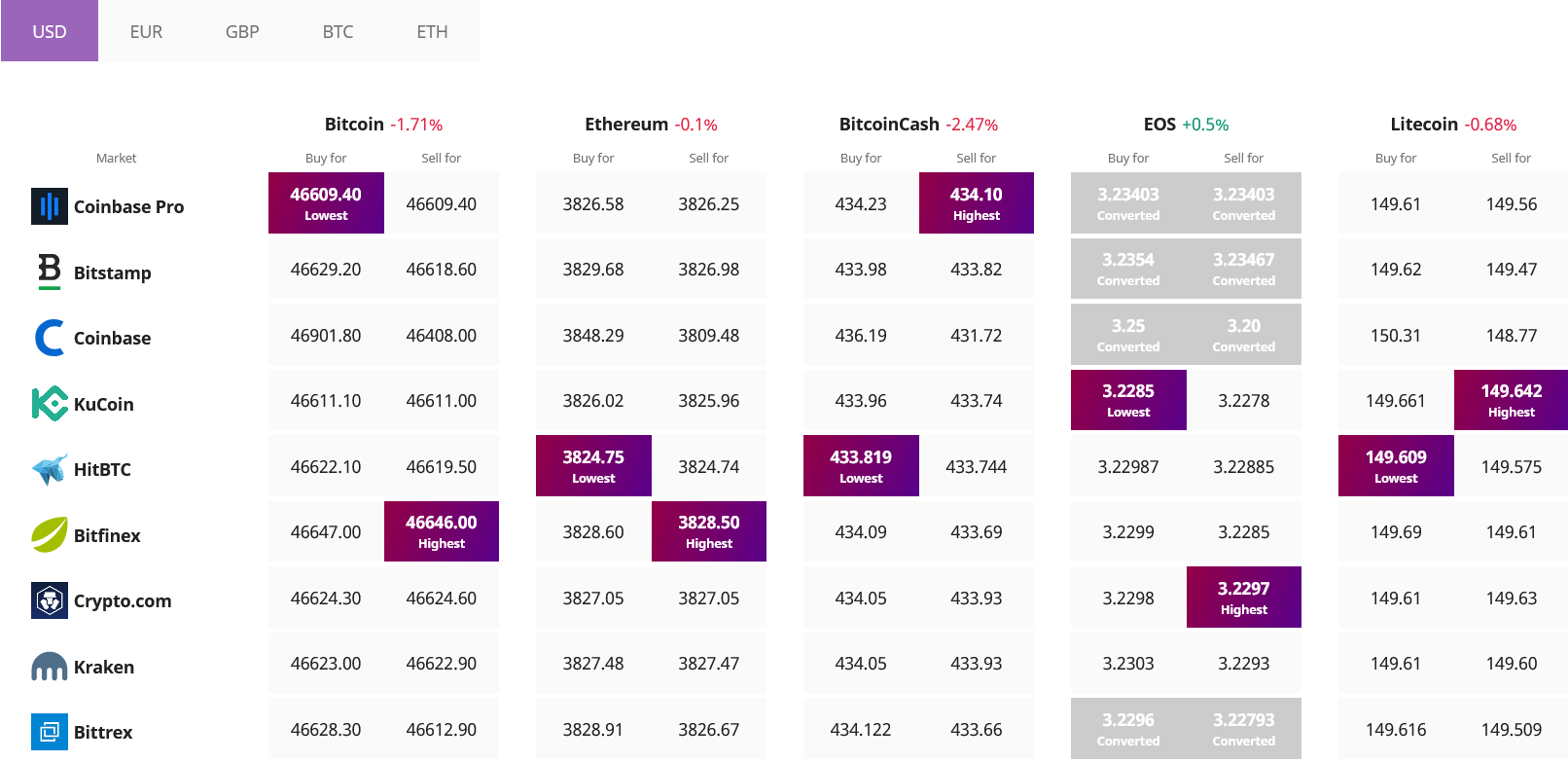Click the Coinbase C logo icon

coord(50,338)
